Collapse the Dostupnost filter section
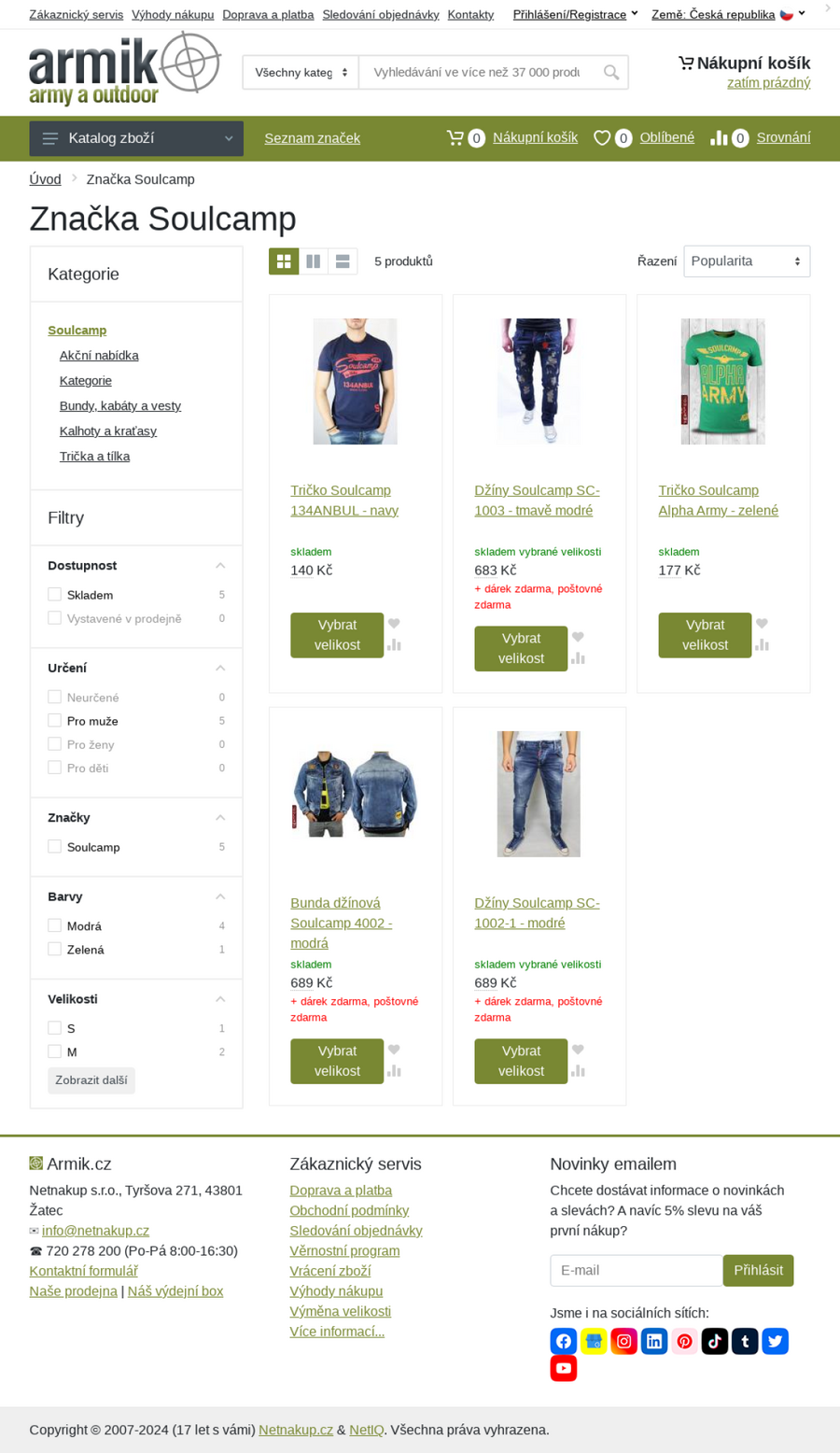840x1453 pixels. 220,566
